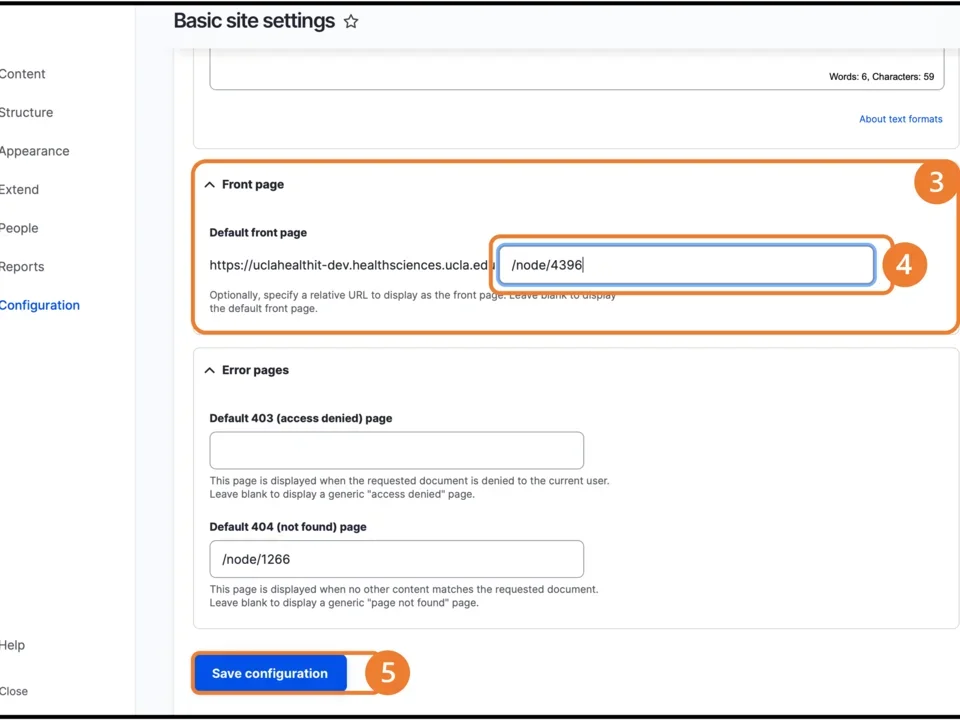Click the Front page section heading

click(x=252, y=184)
